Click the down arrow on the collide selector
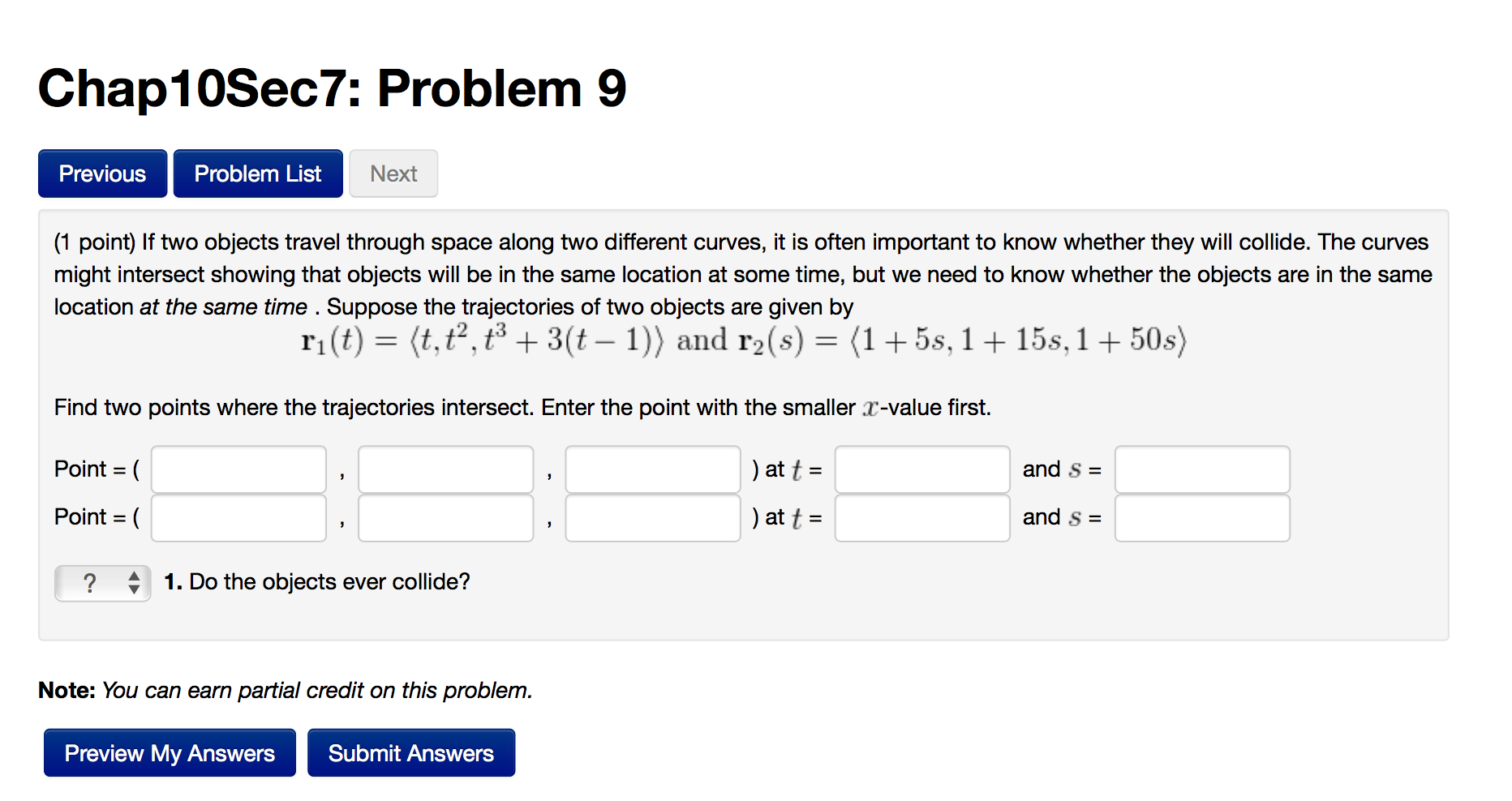This screenshot has width=1512, height=801. coord(134,589)
